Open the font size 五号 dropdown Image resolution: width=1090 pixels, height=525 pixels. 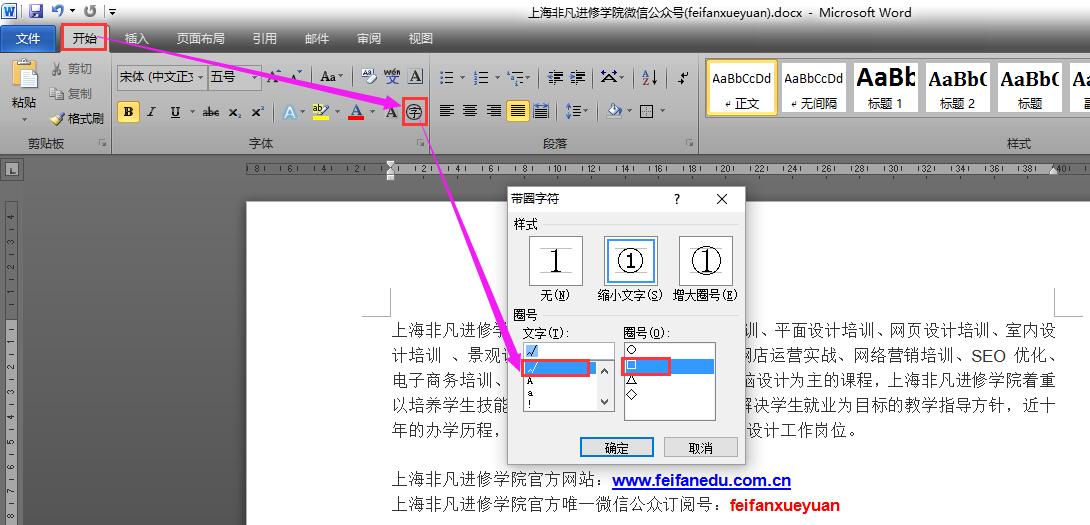pyautogui.click(x=234, y=77)
